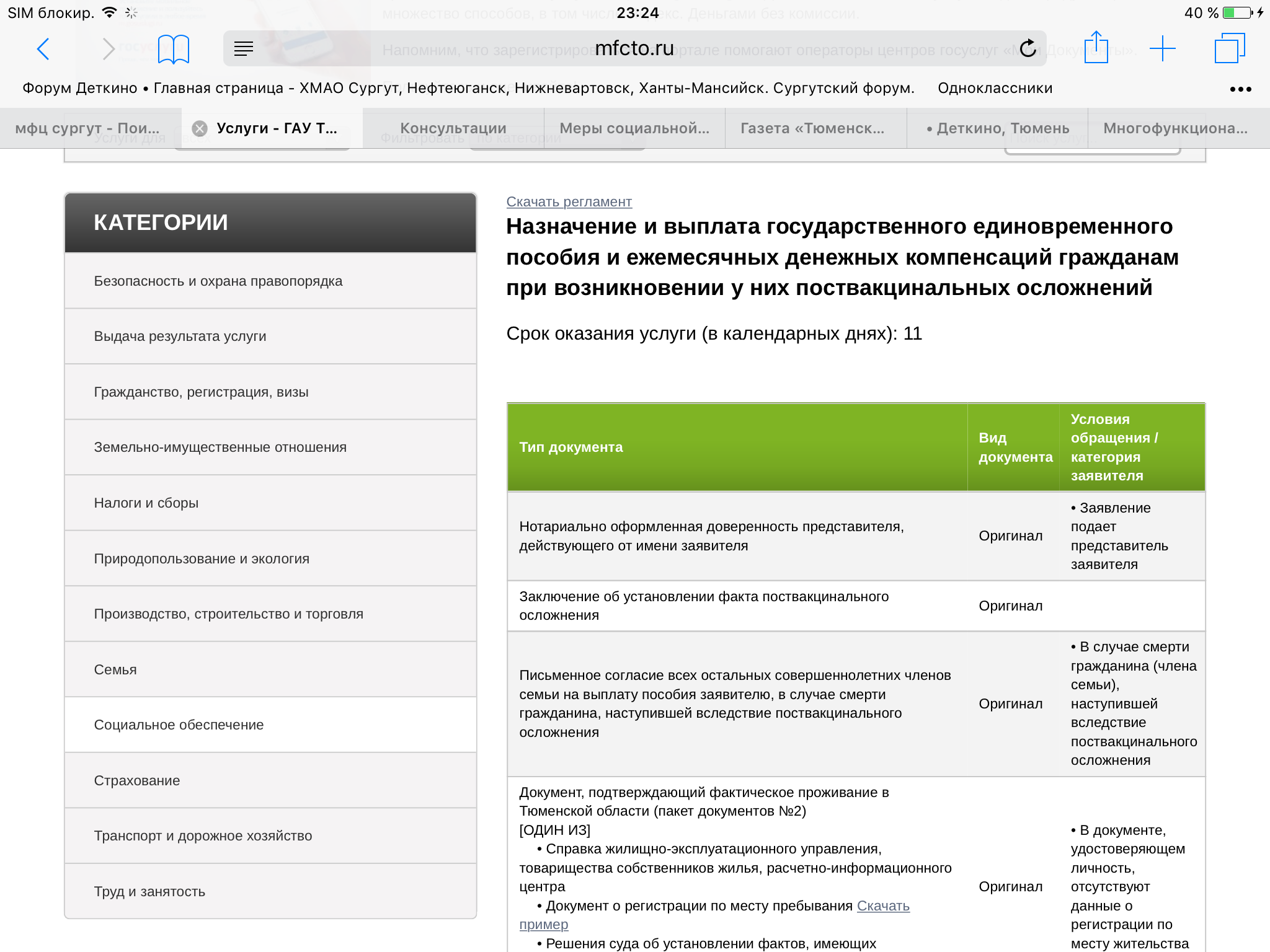Tap the Safari back arrow

click(43, 49)
